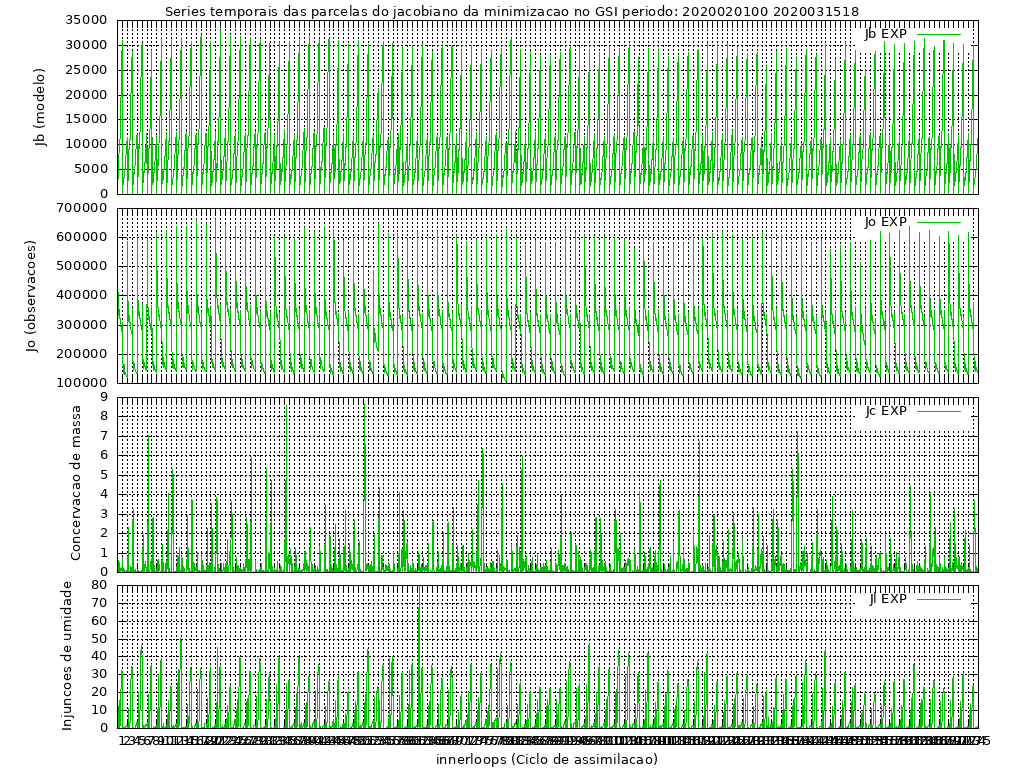Click the '5' tick on the mass conservation axis

104,475
